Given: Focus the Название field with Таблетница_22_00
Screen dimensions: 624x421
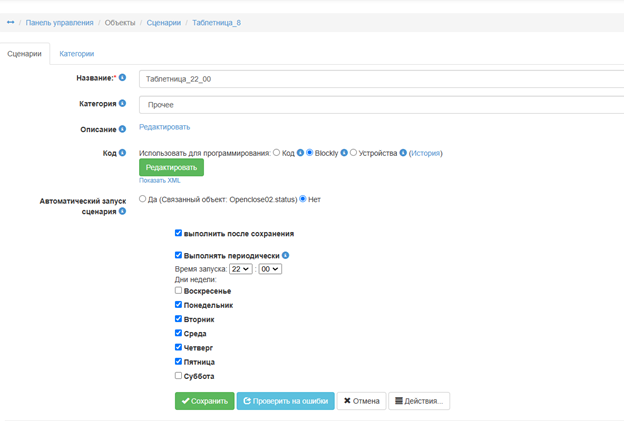Looking at the screenshot, I should (x=381, y=79).
